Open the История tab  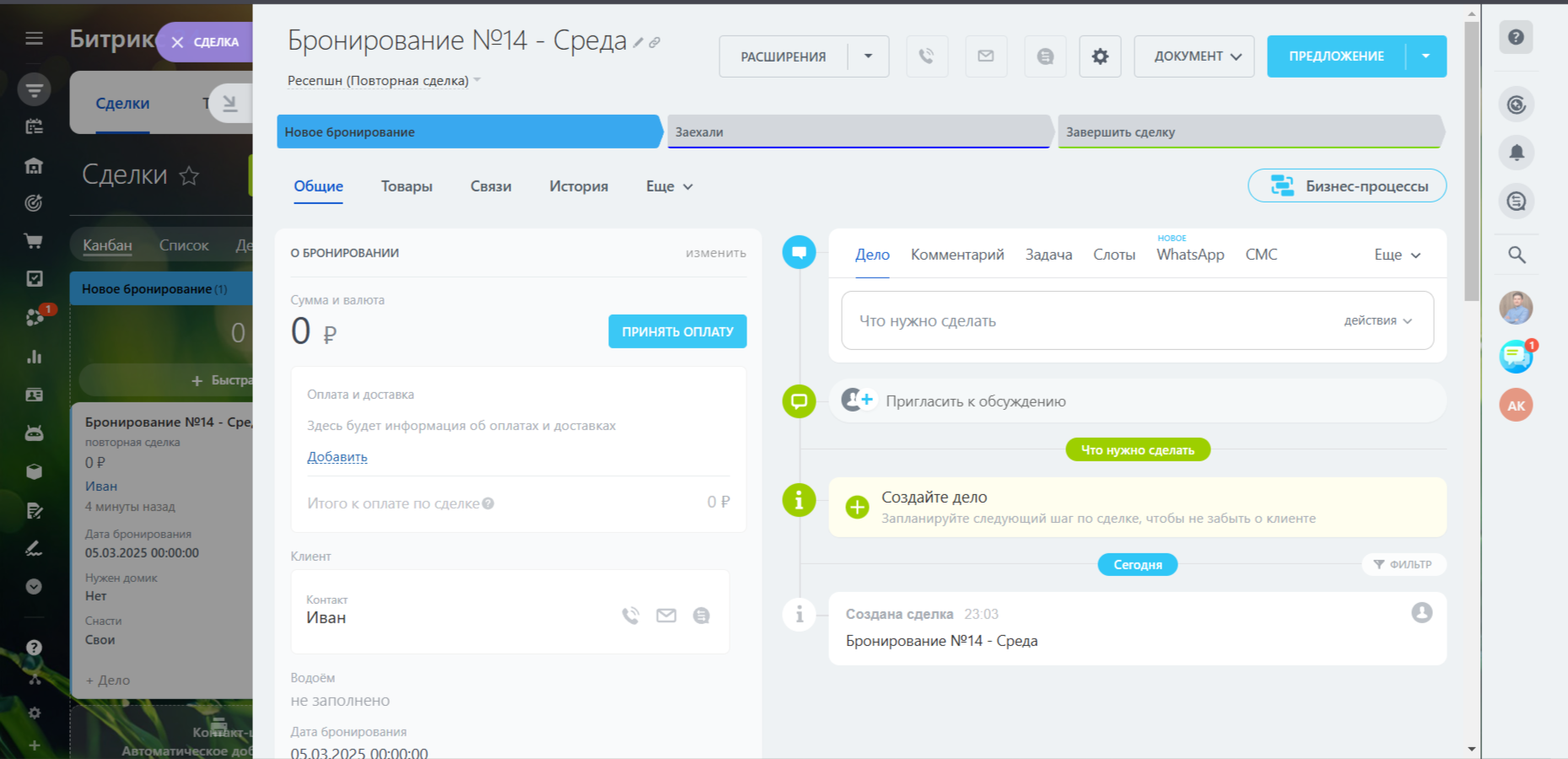[578, 186]
